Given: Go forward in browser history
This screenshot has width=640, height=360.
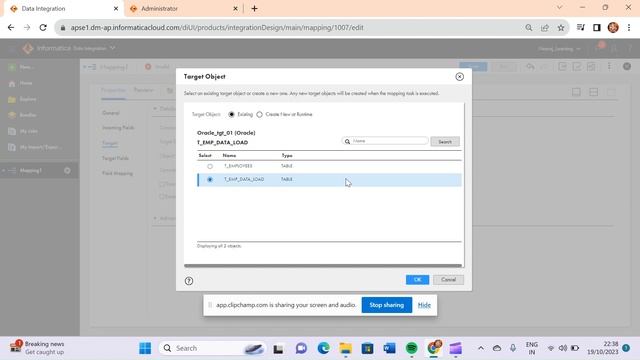Looking at the screenshot, I should [x=27, y=27].
